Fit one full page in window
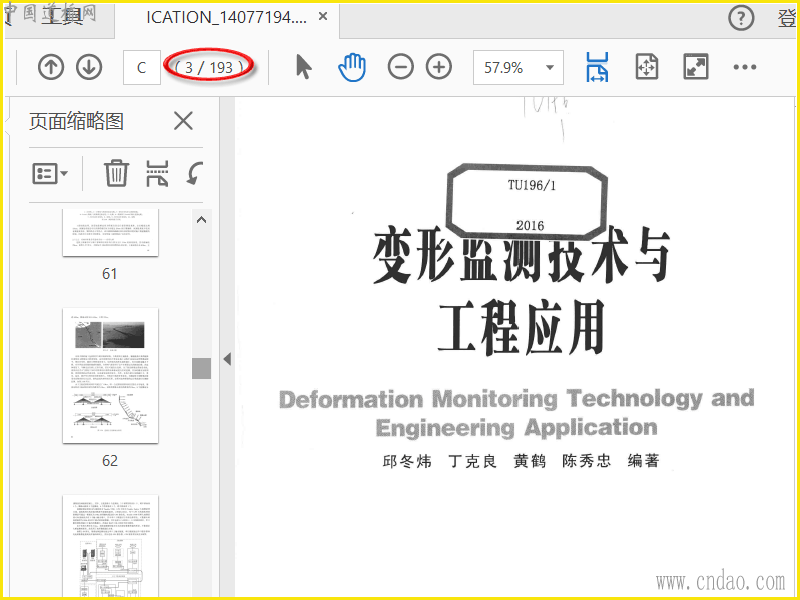800x600 pixels. [646, 67]
